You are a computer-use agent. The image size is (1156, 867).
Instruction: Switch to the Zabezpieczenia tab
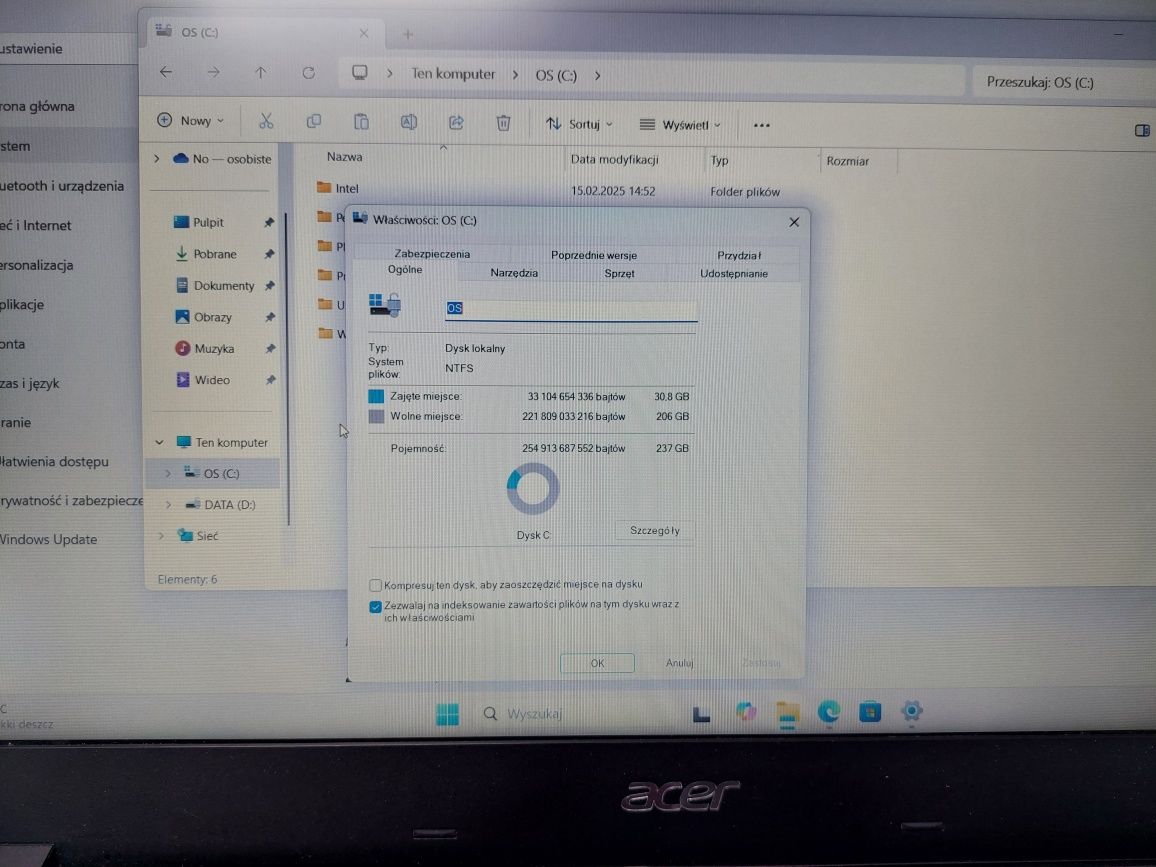pyautogui.click(x=432, y=254)
